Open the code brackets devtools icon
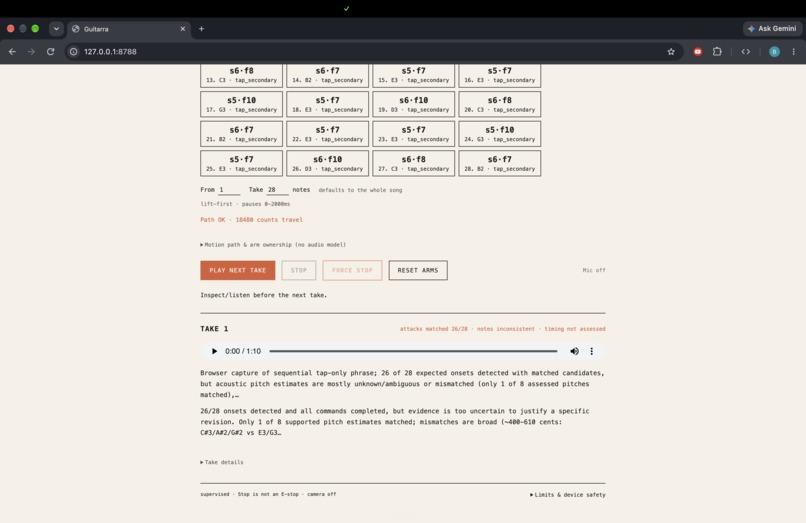 745,51
